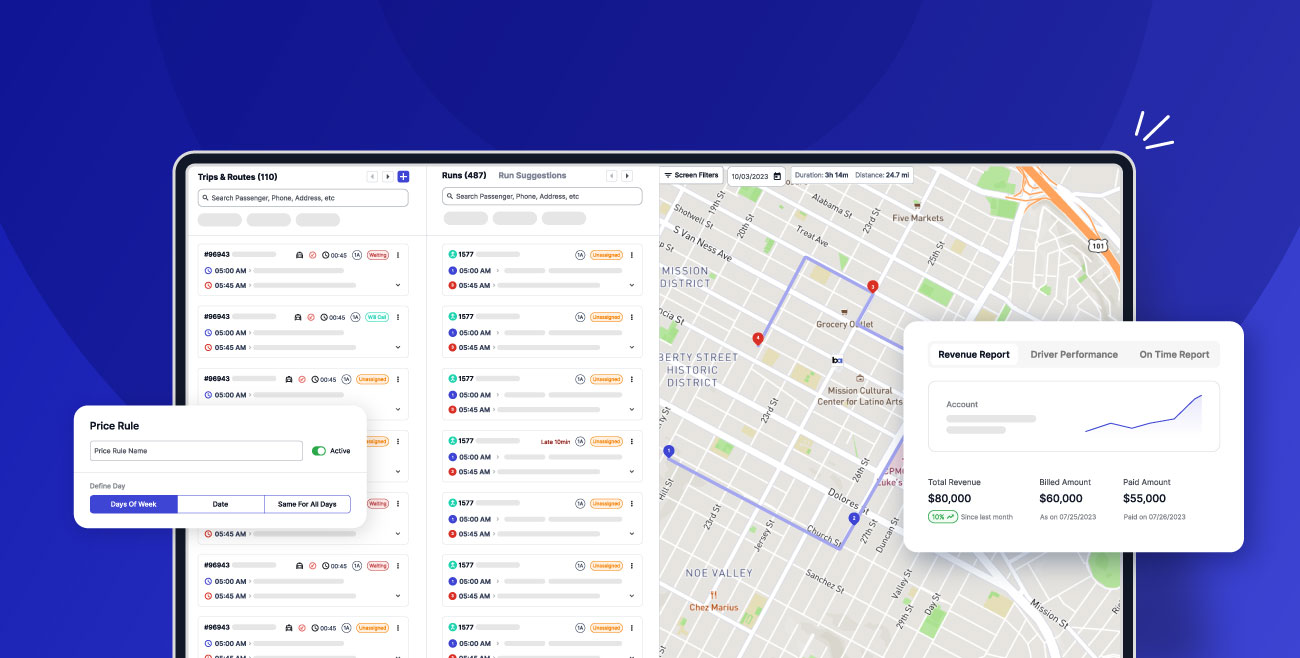Switch to the On Time Report tab
The image size is (1300, 658).
1174,354
